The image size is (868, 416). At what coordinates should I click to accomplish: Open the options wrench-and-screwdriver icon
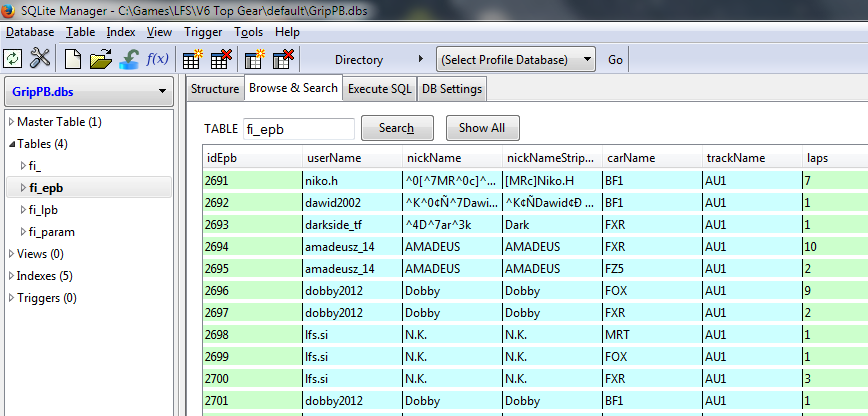click(x=40, y=58)
